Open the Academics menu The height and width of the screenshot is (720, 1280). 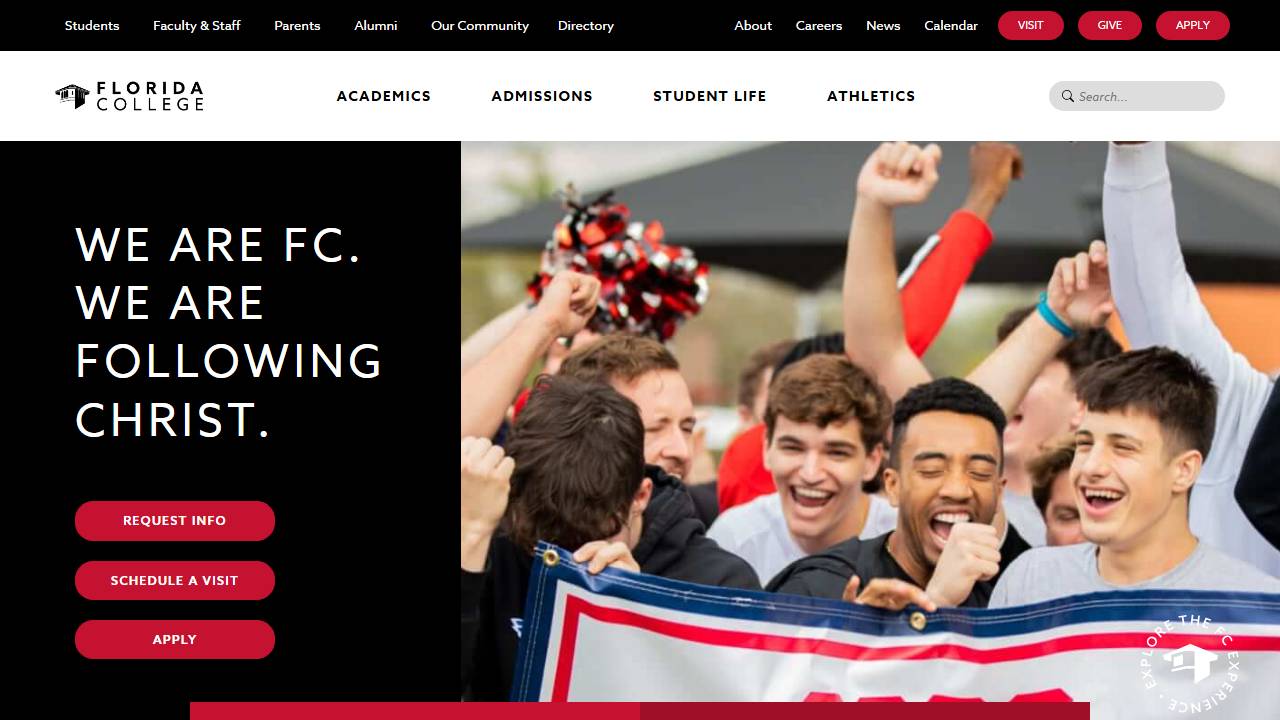point(384,96)
